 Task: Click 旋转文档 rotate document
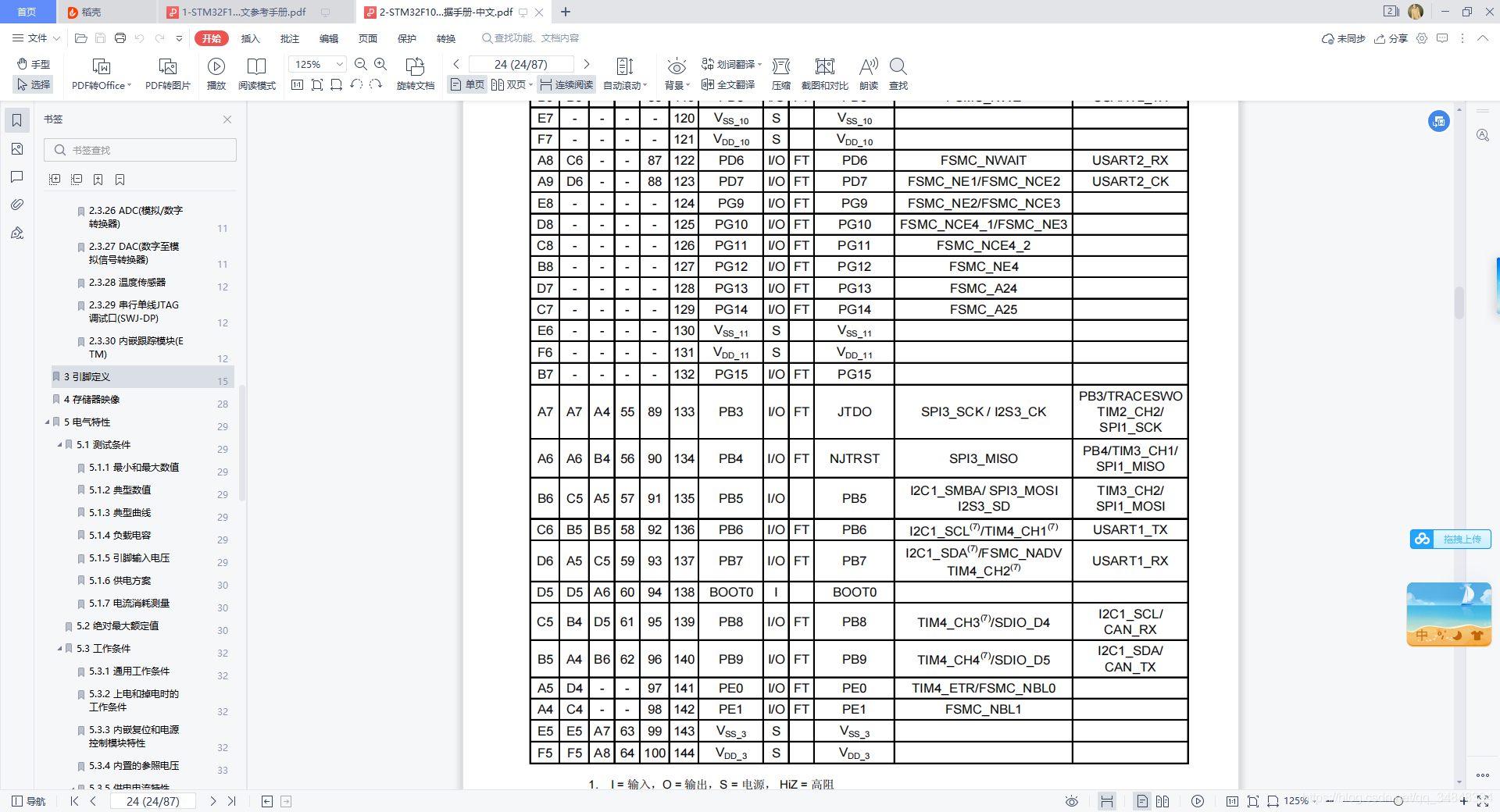coord(416,74)
